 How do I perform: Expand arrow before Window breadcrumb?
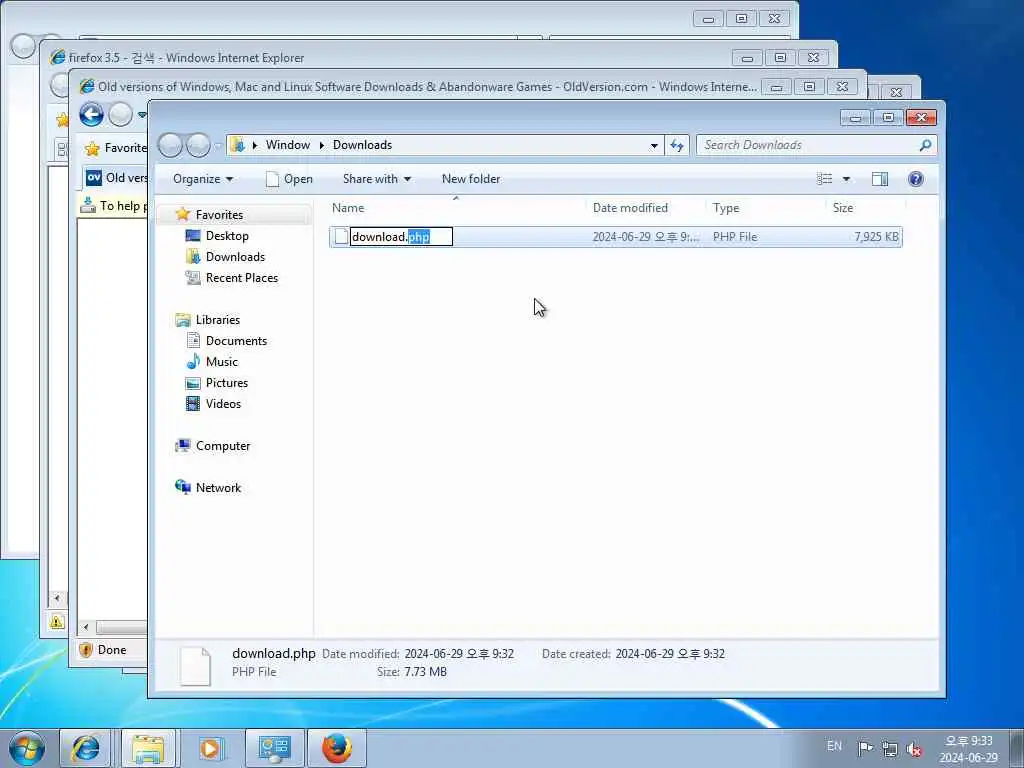click(x=255, y=145)
